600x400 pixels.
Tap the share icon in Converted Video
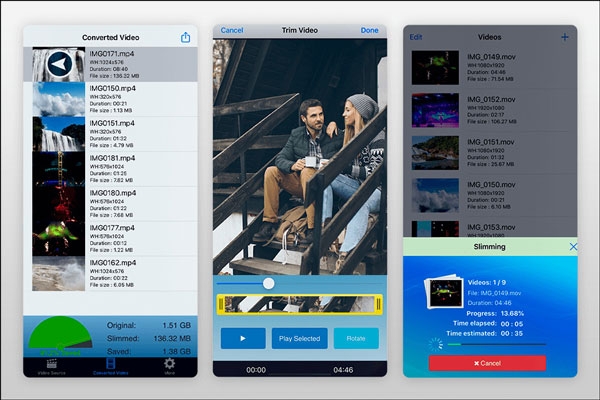[185, 37]
